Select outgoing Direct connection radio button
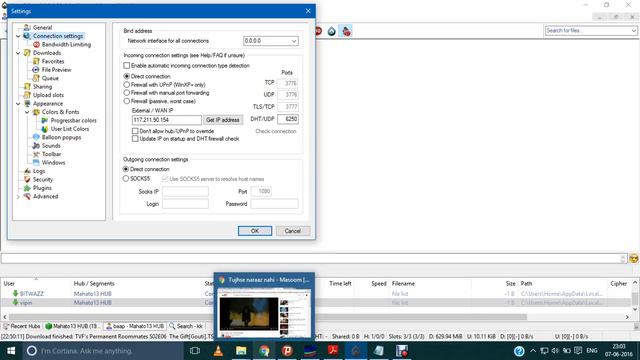 point(126,169)
